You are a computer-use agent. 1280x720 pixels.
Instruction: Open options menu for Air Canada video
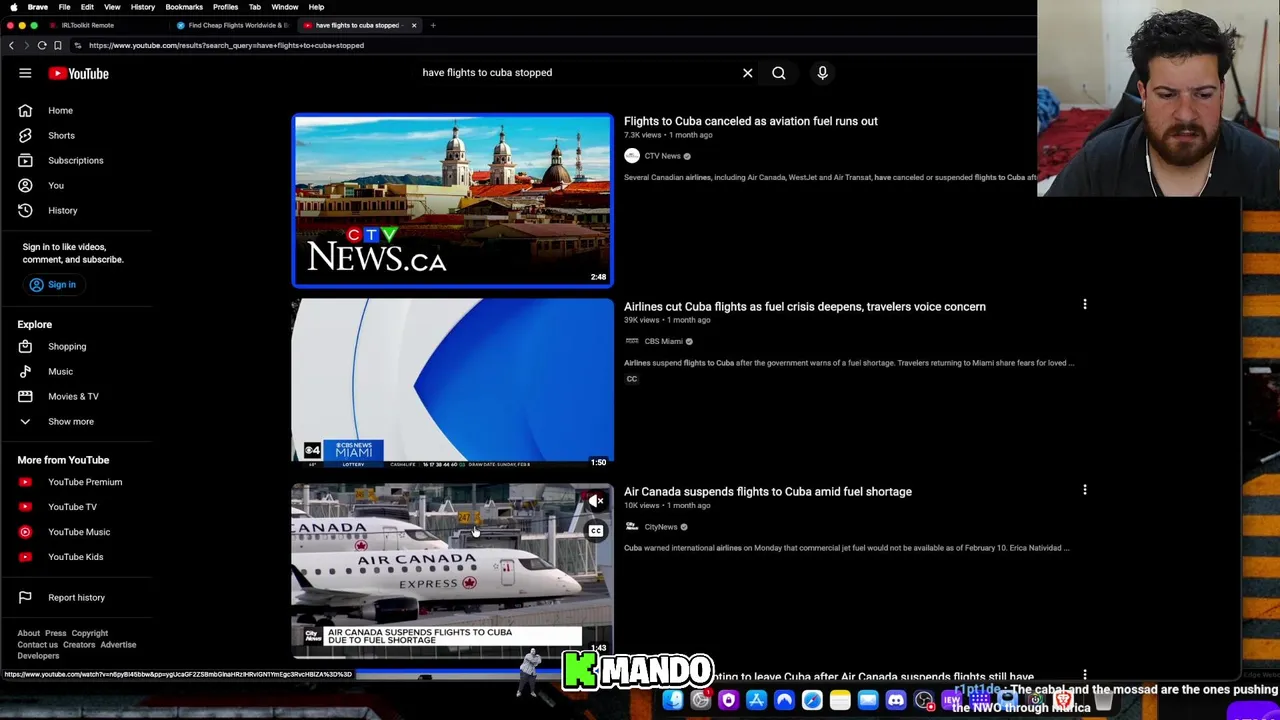(x=1084, y=490)
